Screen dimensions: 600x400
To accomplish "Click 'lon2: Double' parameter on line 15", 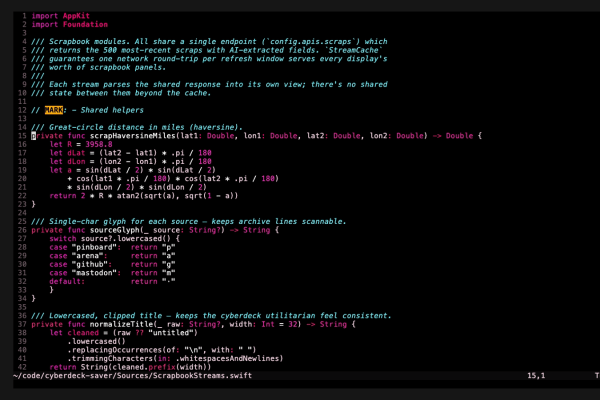I will [396, 136].
